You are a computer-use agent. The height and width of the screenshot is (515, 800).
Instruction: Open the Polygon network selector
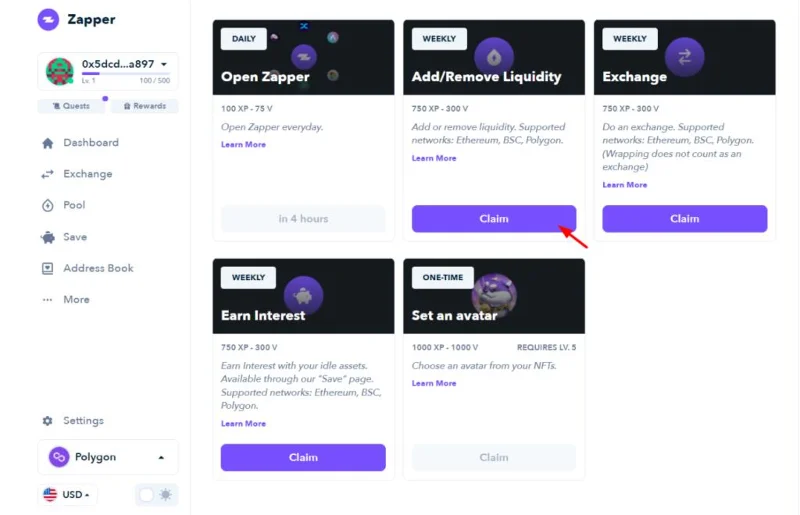108,457
